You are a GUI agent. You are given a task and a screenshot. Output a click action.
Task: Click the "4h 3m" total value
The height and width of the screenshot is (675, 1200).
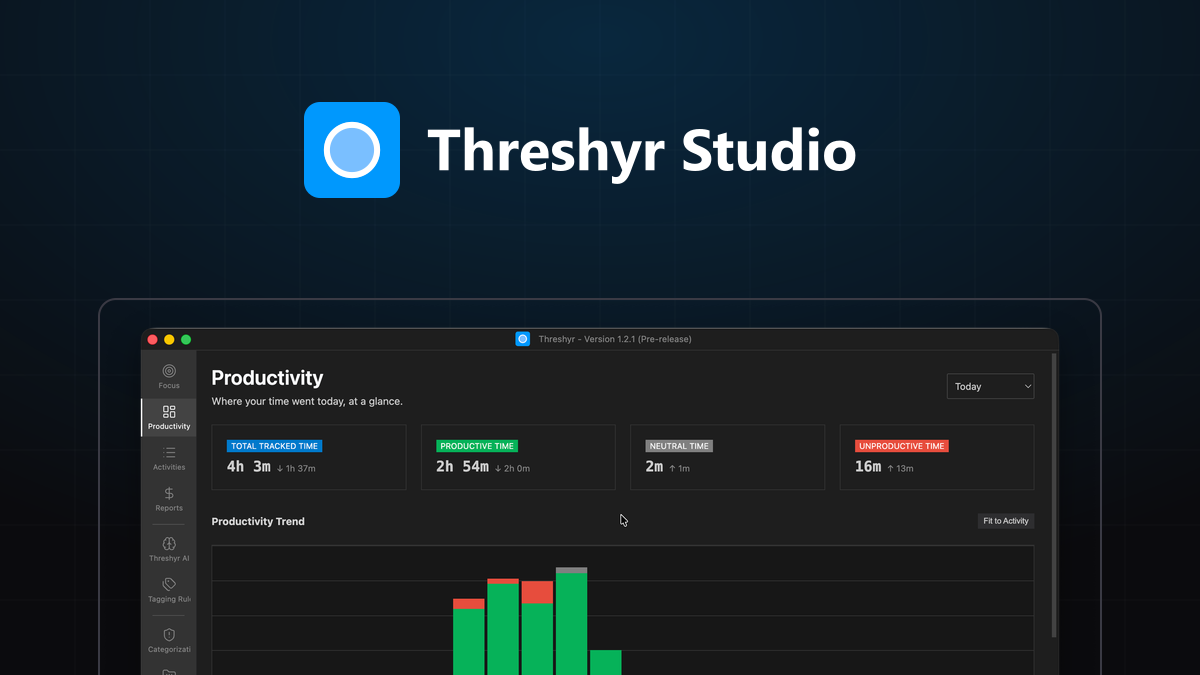[x=249, y=467]
